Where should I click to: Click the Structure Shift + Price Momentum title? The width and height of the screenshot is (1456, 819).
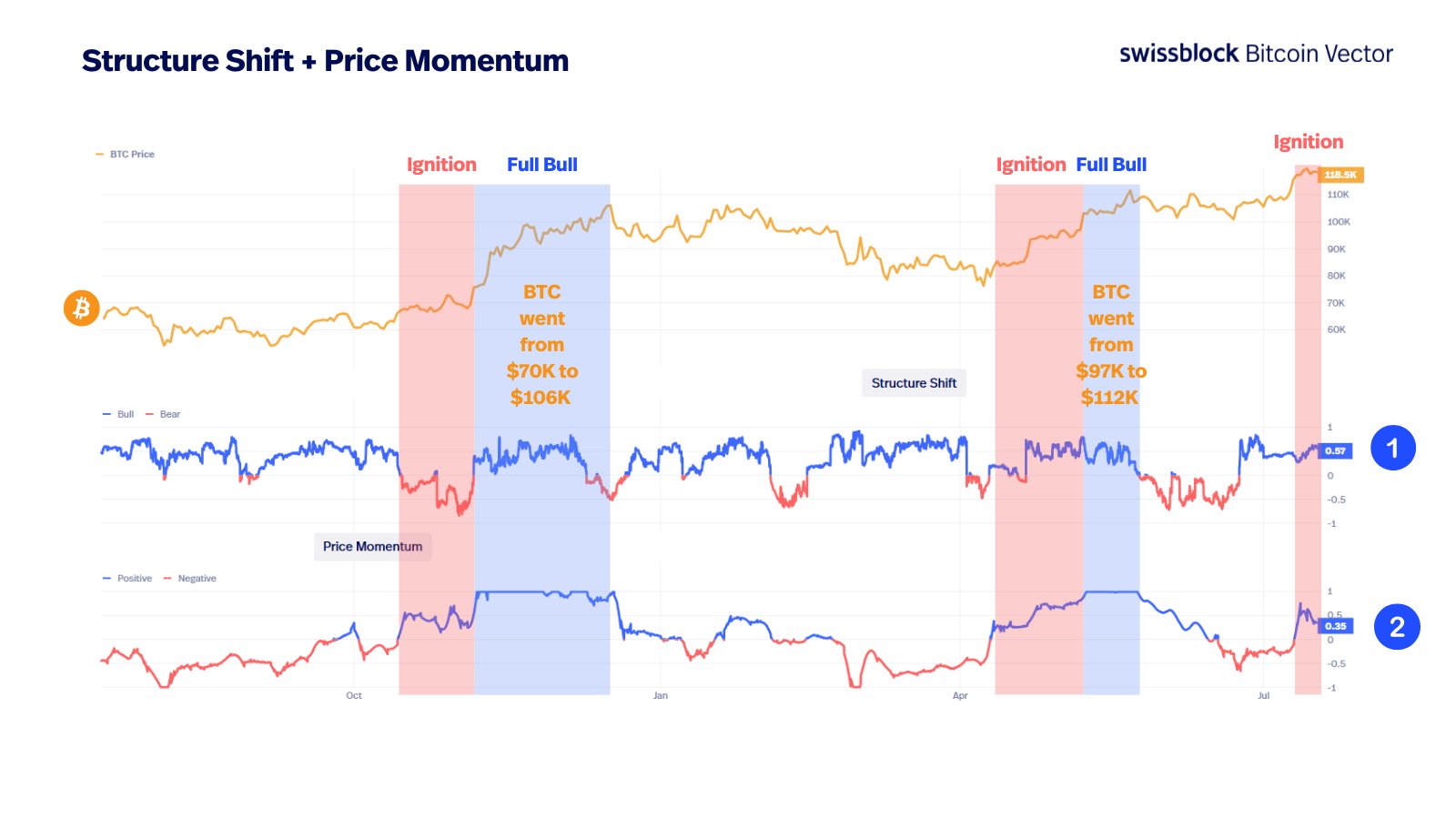[x=325, y=61]
